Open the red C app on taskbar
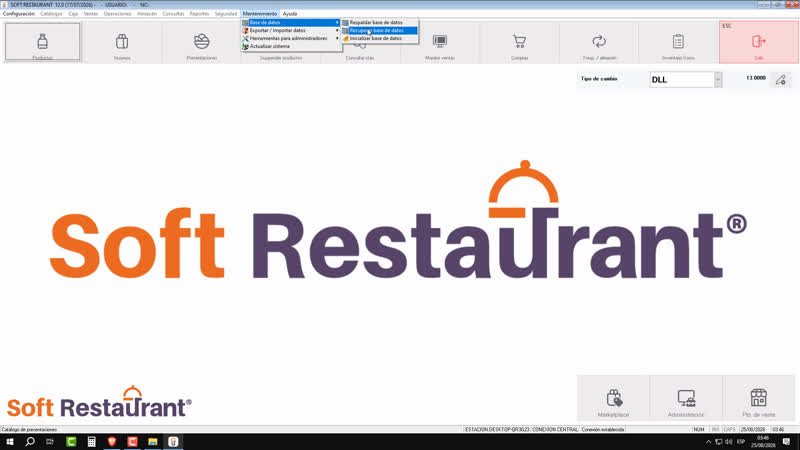 coord(132,442)
